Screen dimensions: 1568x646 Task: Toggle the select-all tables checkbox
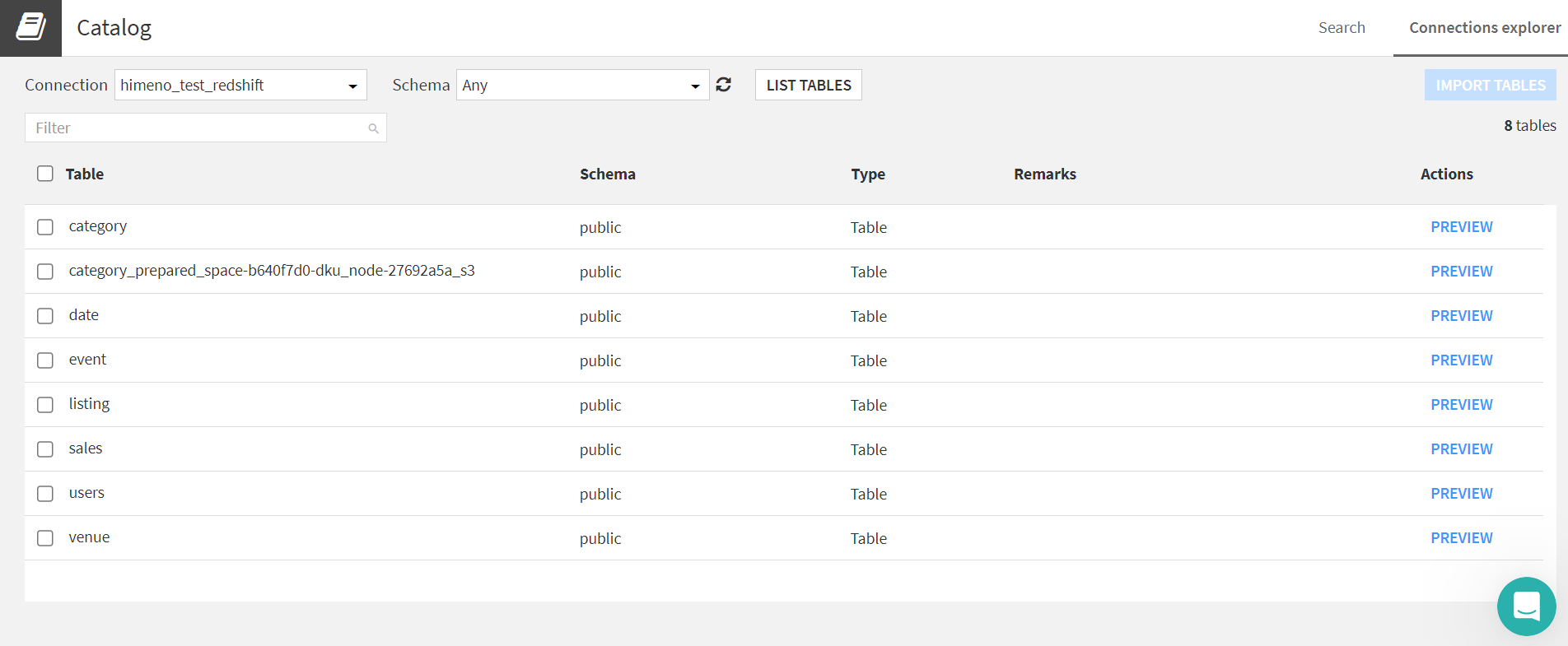[x=45, y=174]
